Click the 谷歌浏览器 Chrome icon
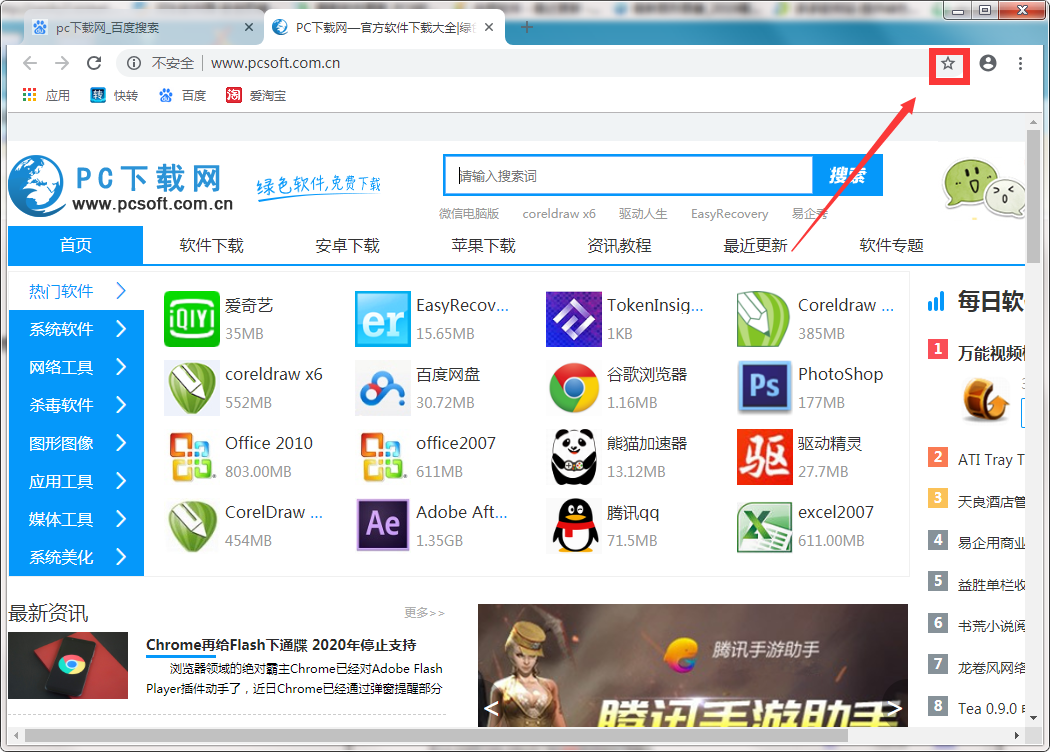This screenshot has width=1050, height=752. coord(573,388)
